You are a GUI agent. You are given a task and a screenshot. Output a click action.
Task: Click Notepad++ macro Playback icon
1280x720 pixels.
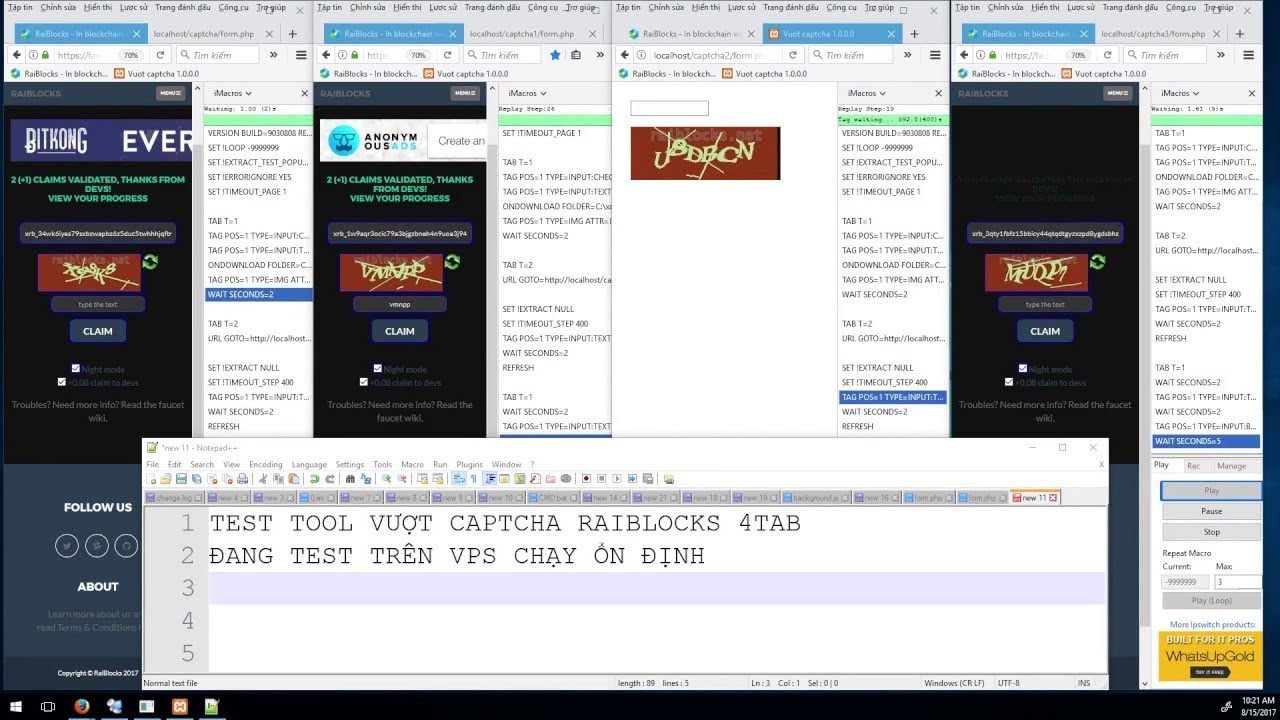pyautogui.click(x=617, y=479)
